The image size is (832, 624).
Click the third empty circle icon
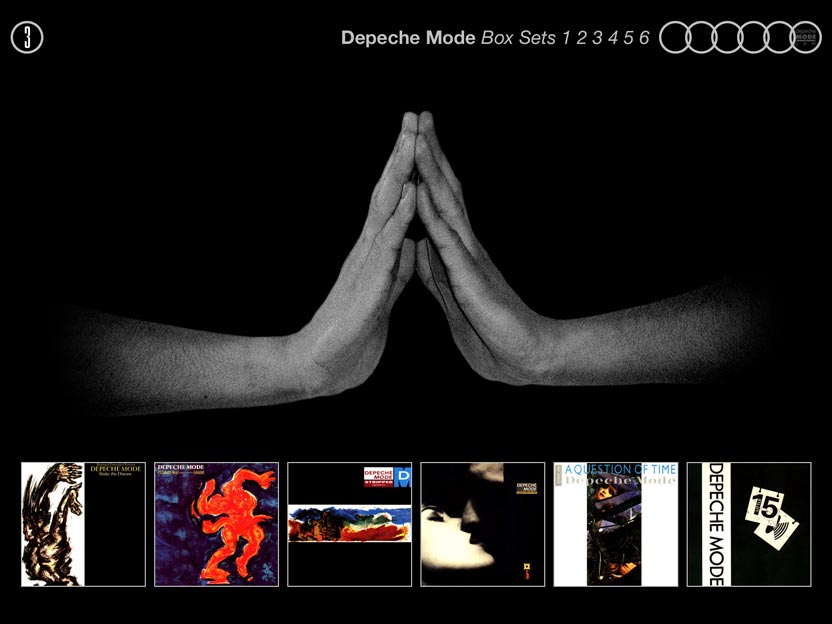click(x=727, y=37)
